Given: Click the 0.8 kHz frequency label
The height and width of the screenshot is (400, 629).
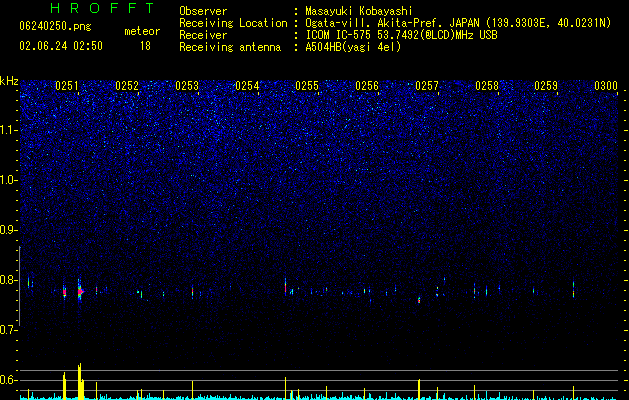Looking at the screenshot, I should [9, 280].
